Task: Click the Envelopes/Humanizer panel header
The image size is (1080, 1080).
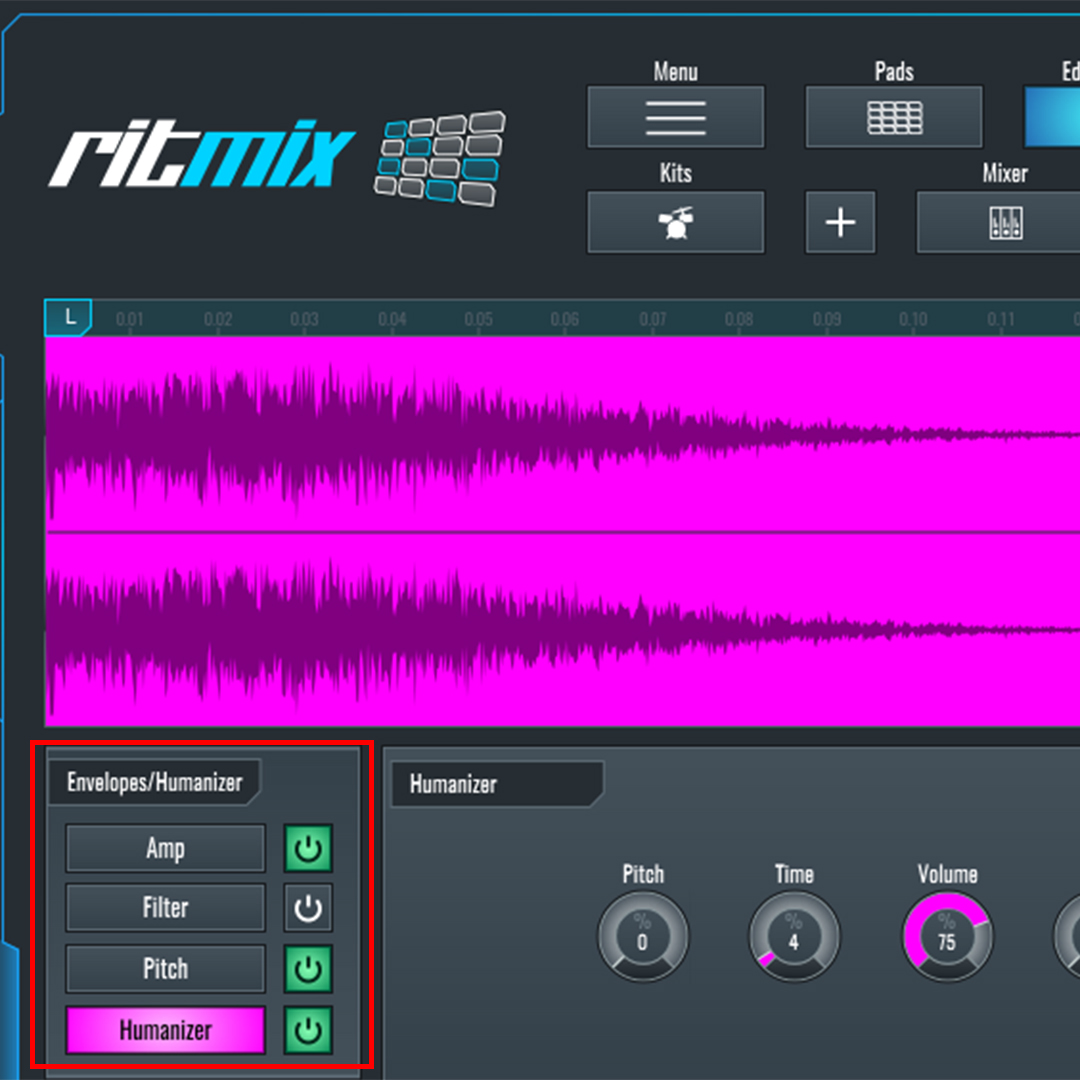Action: [x=155, y=782]
